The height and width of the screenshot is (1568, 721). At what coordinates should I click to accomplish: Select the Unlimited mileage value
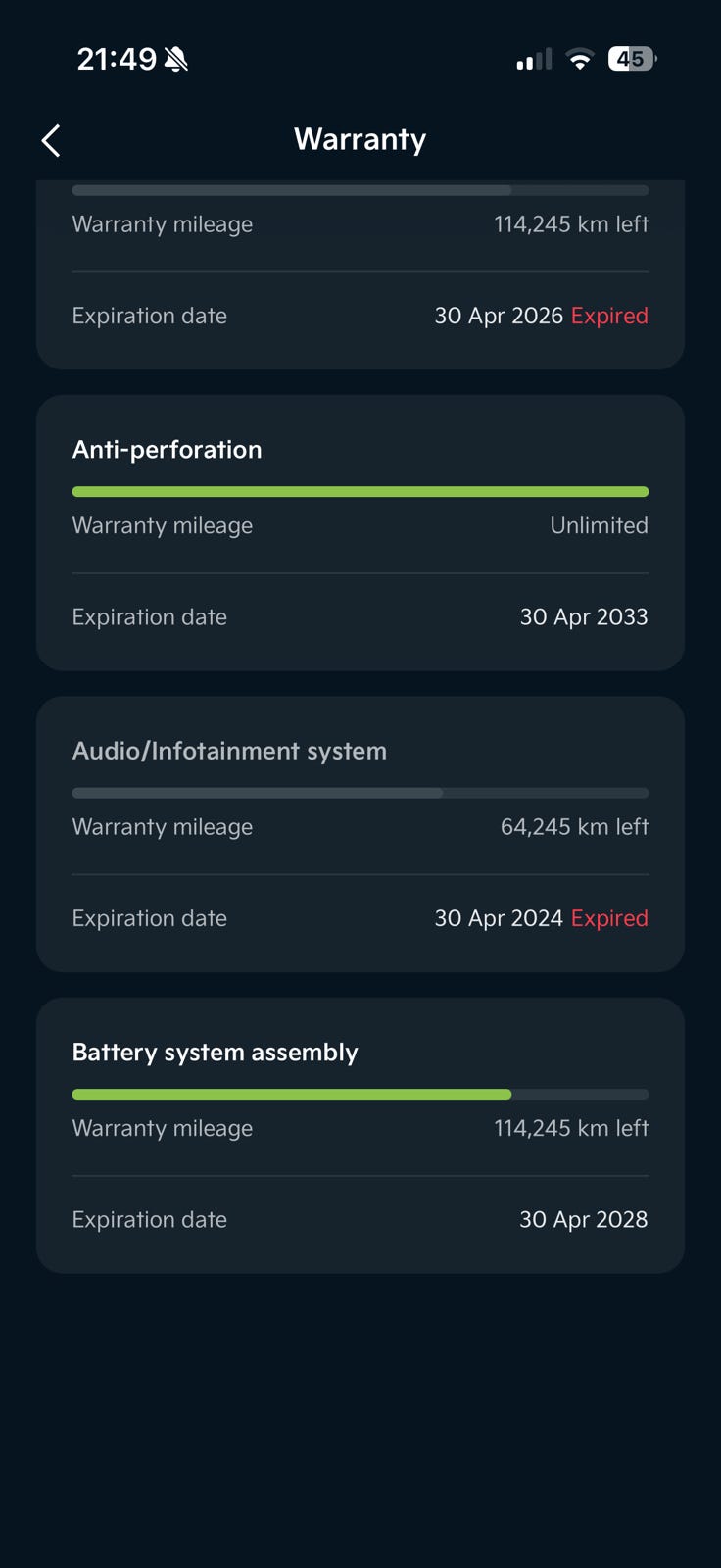coord(599,525)
